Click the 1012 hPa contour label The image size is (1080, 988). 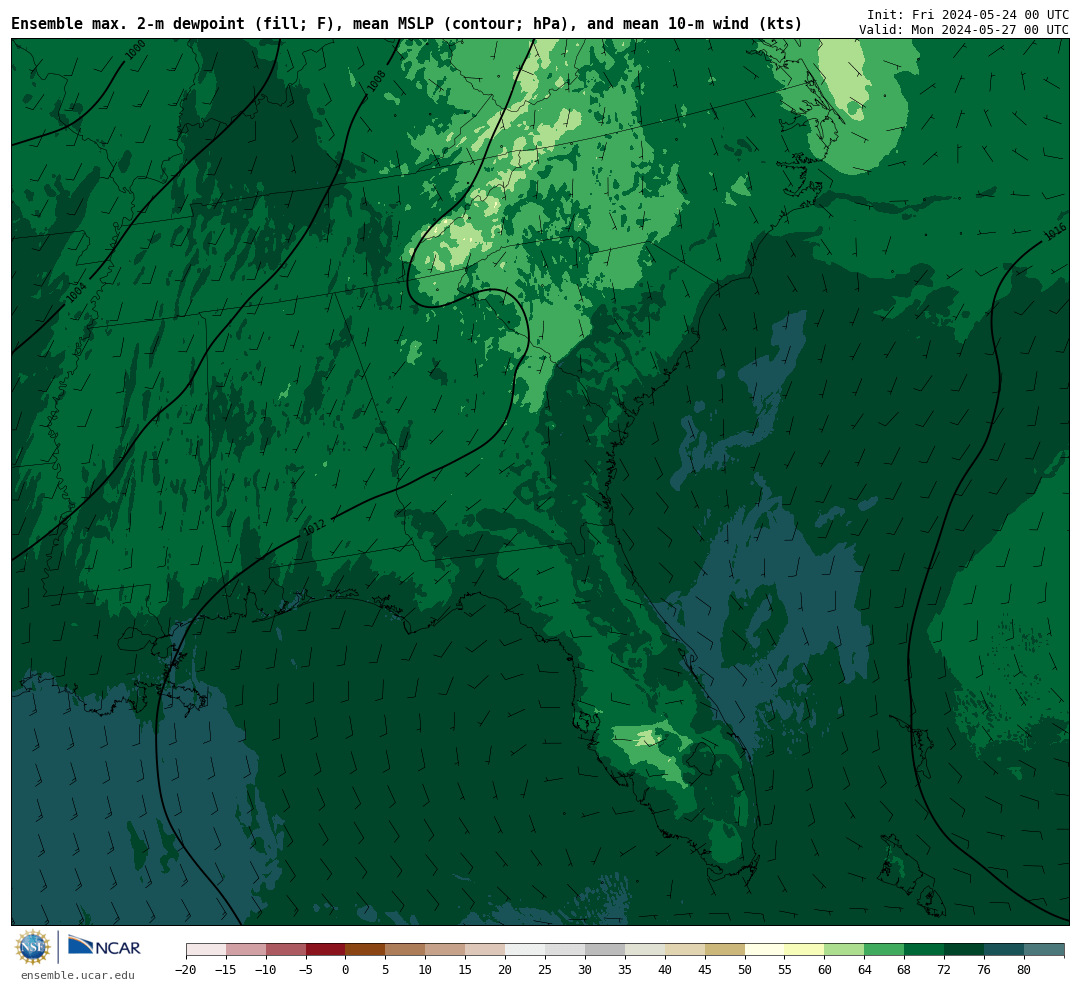click(314, 527)
